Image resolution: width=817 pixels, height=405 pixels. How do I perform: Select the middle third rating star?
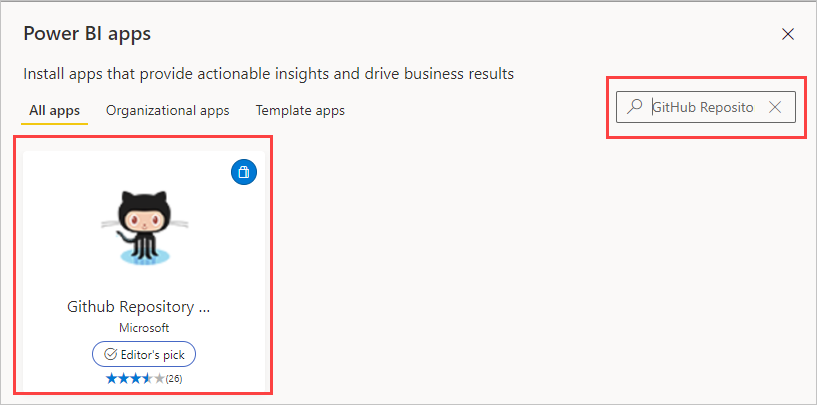[135, 378]
